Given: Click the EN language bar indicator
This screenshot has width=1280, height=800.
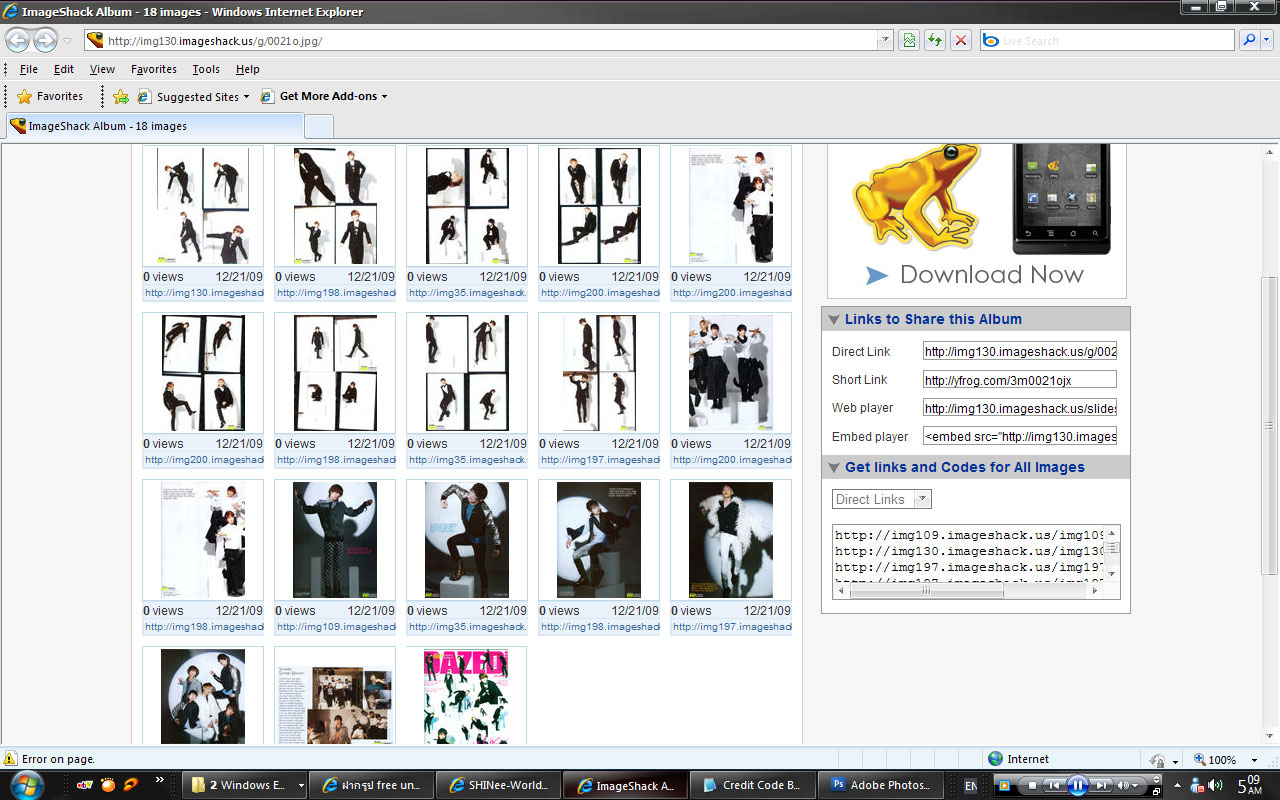Looking at the screenshot, I should (x=970, y=786).
